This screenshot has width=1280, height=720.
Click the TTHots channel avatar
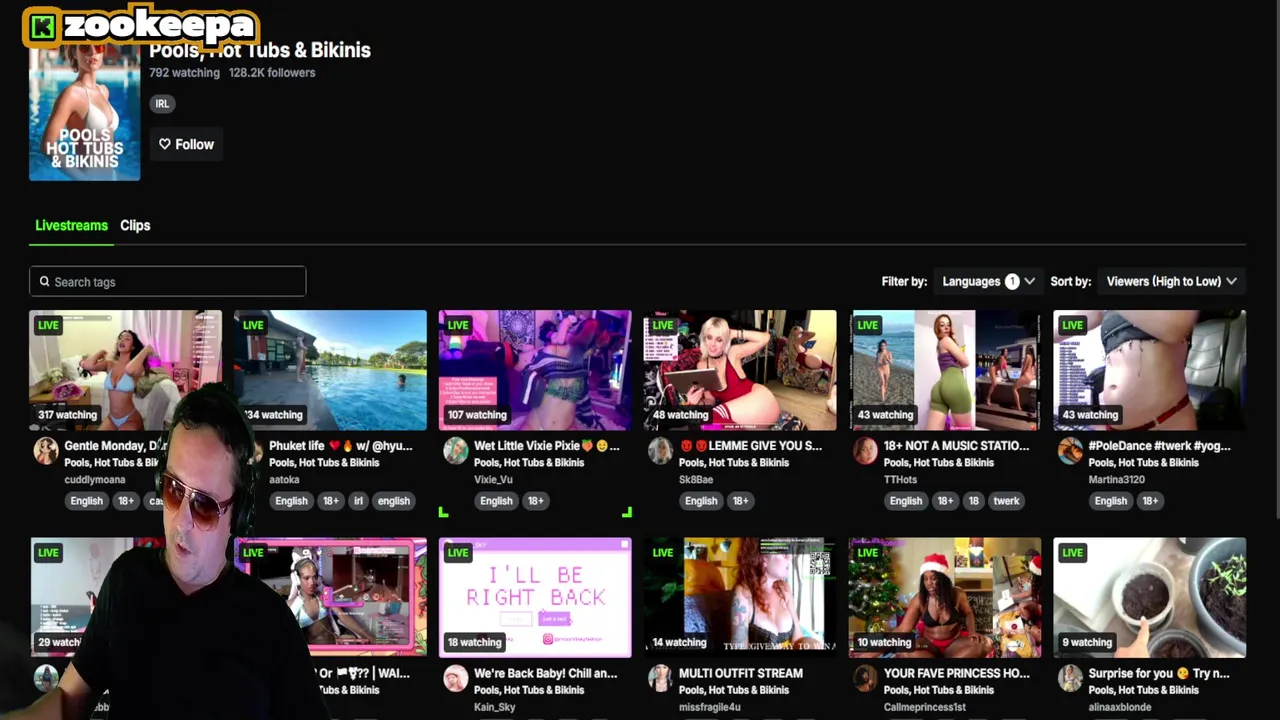pyautogui.click(x=866, y=450)
